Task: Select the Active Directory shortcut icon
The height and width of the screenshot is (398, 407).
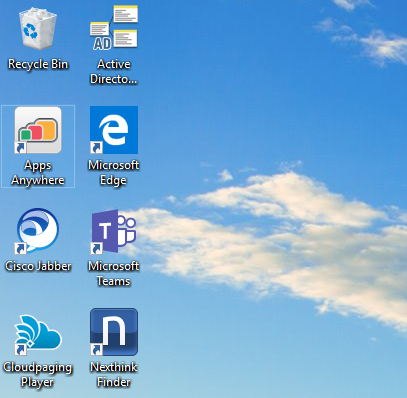Action: pos(114,28)
